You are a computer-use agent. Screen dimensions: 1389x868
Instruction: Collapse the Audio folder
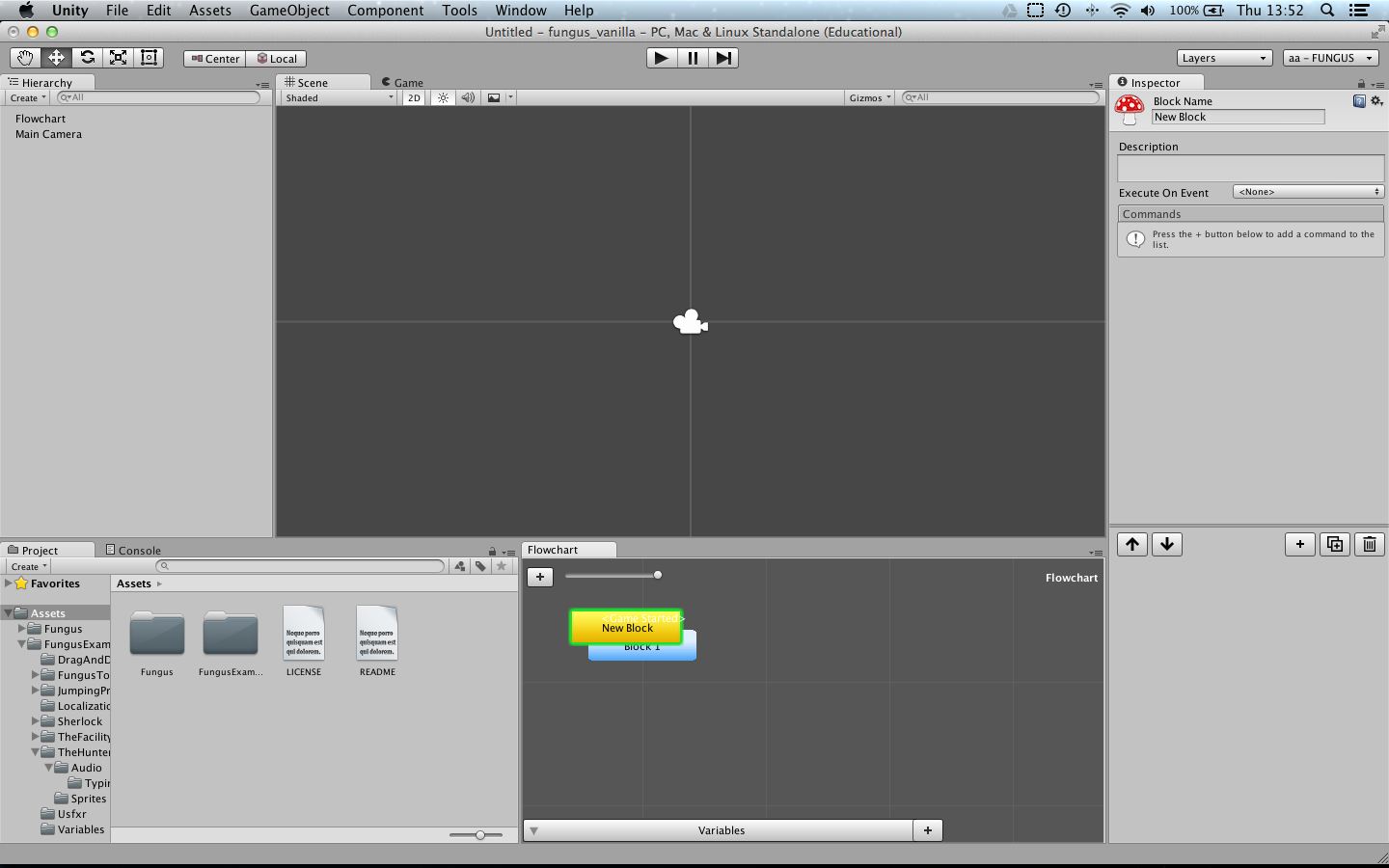coord(48,768)
